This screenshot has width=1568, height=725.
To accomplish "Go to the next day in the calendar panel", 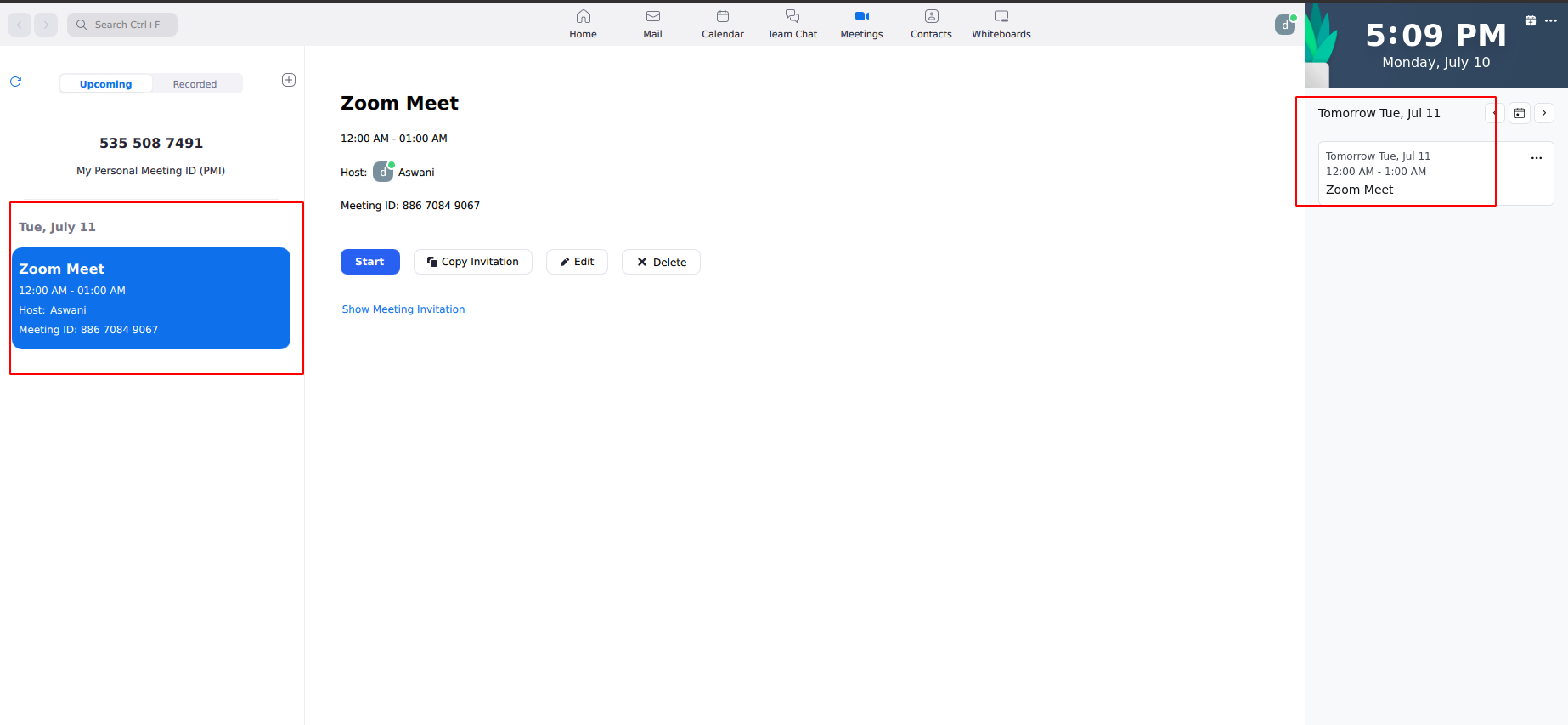I will (1544, 113).
